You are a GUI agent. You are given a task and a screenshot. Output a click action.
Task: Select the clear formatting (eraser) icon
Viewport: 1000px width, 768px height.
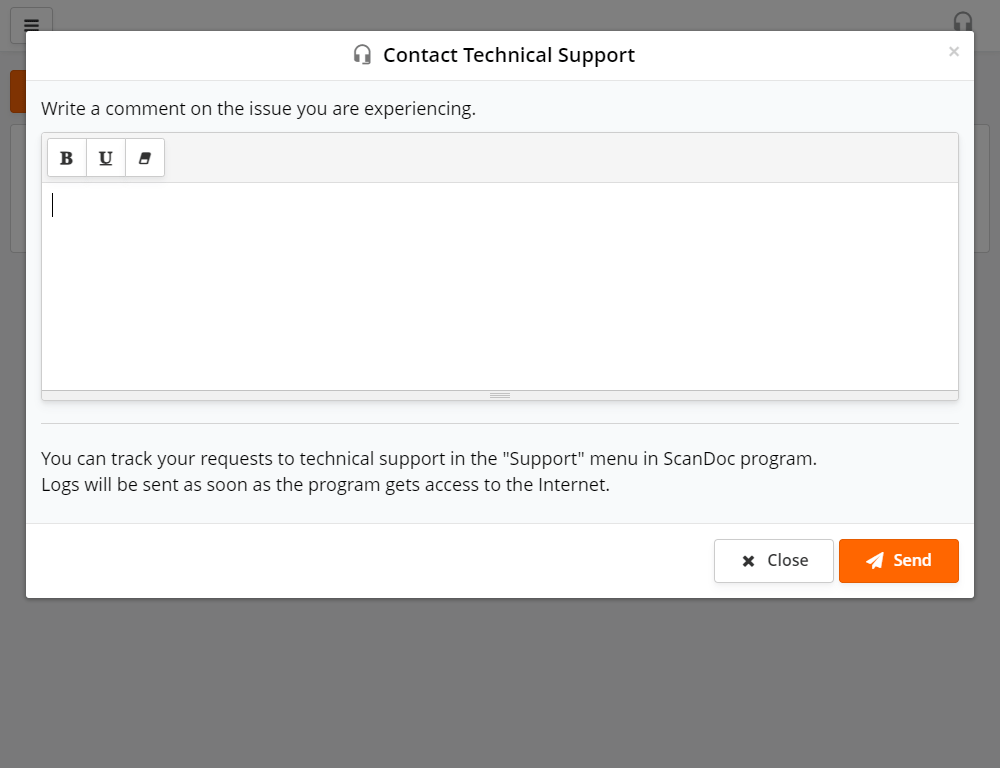point(144,157)
